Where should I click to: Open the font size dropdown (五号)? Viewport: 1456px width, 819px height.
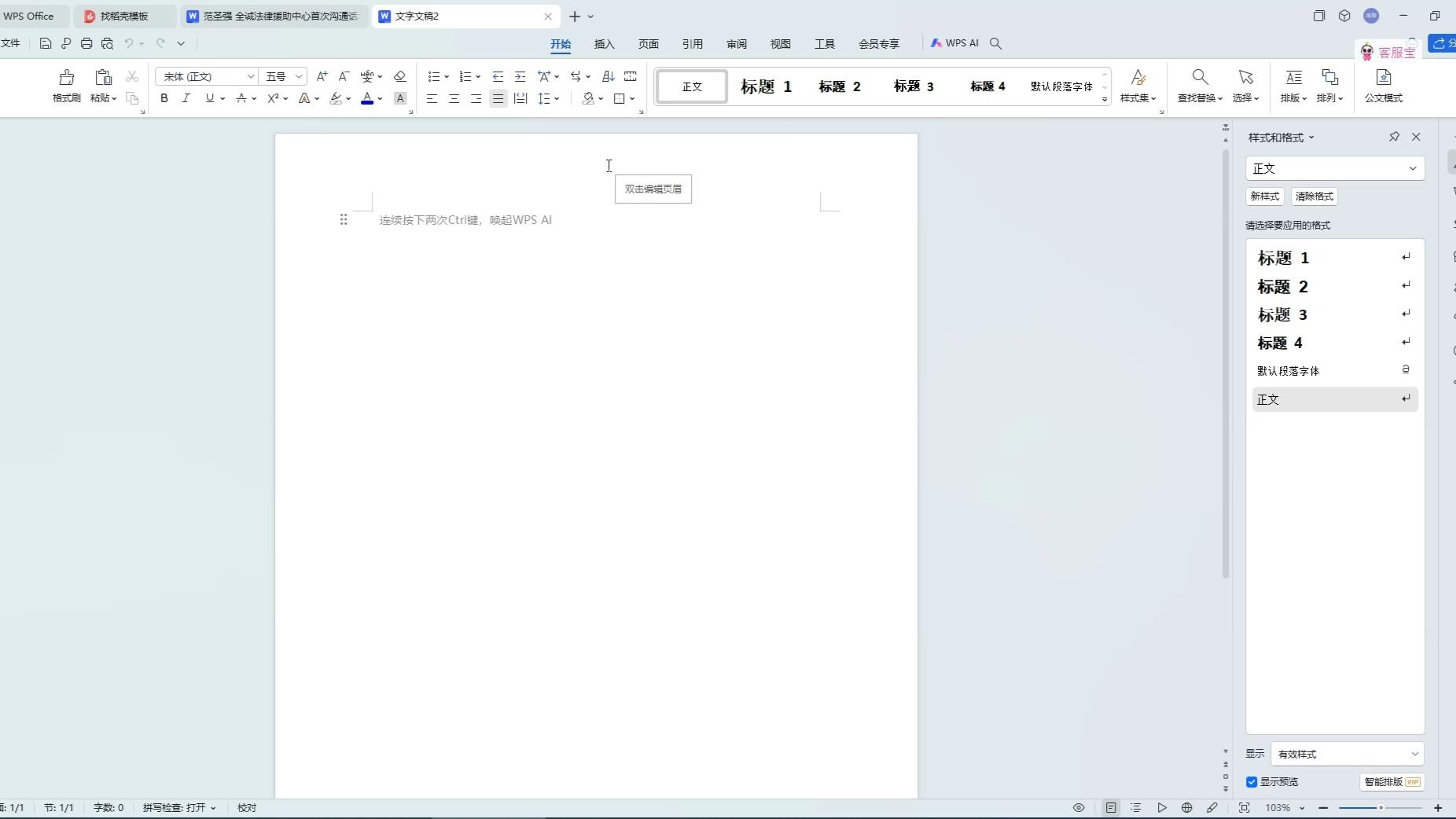299,76
